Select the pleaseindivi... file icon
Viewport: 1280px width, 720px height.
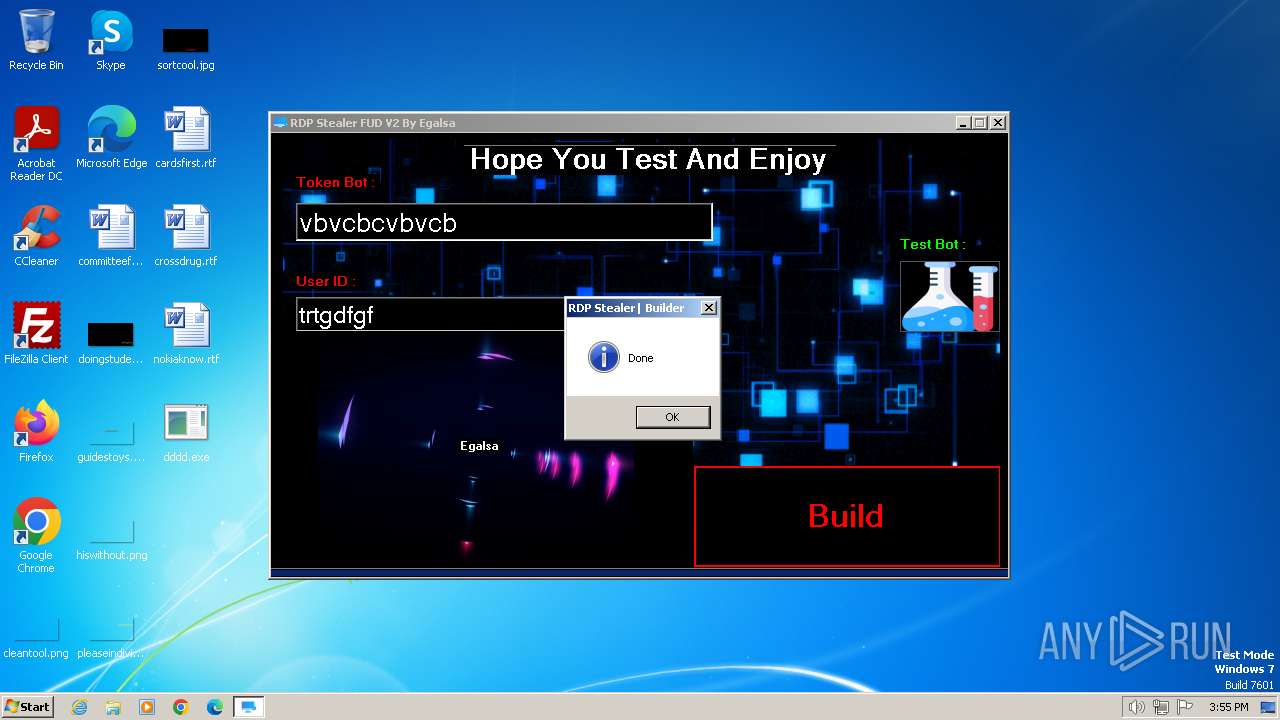tap(111, 636)
